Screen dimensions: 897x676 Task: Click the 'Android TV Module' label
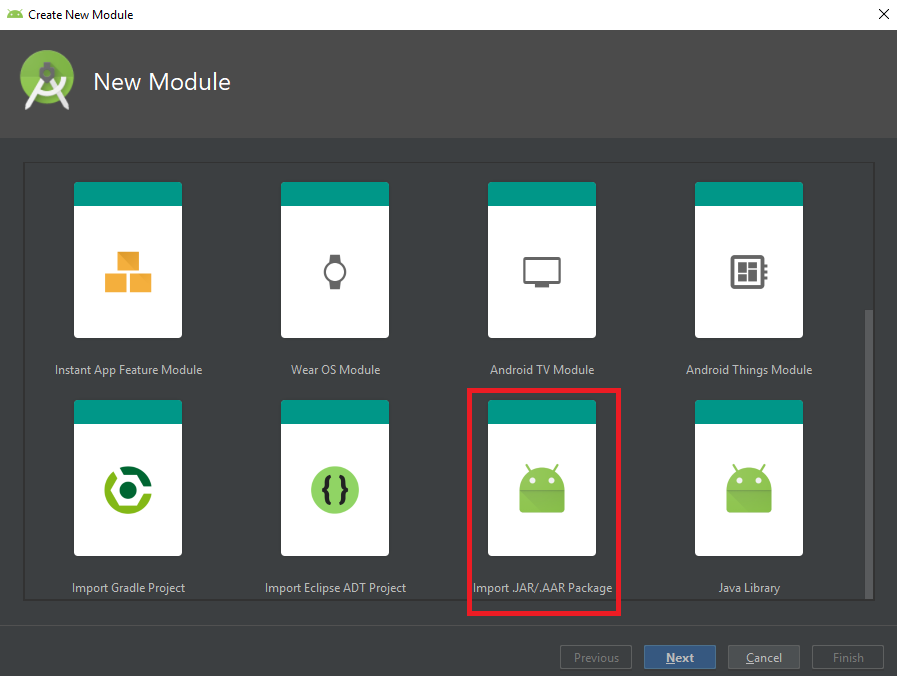542,370
